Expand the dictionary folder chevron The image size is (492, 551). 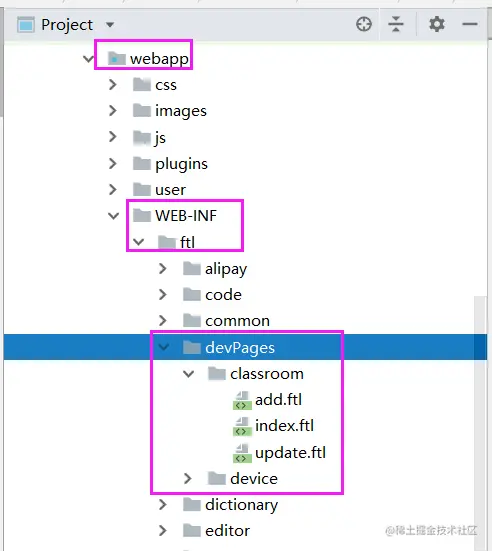162,505
